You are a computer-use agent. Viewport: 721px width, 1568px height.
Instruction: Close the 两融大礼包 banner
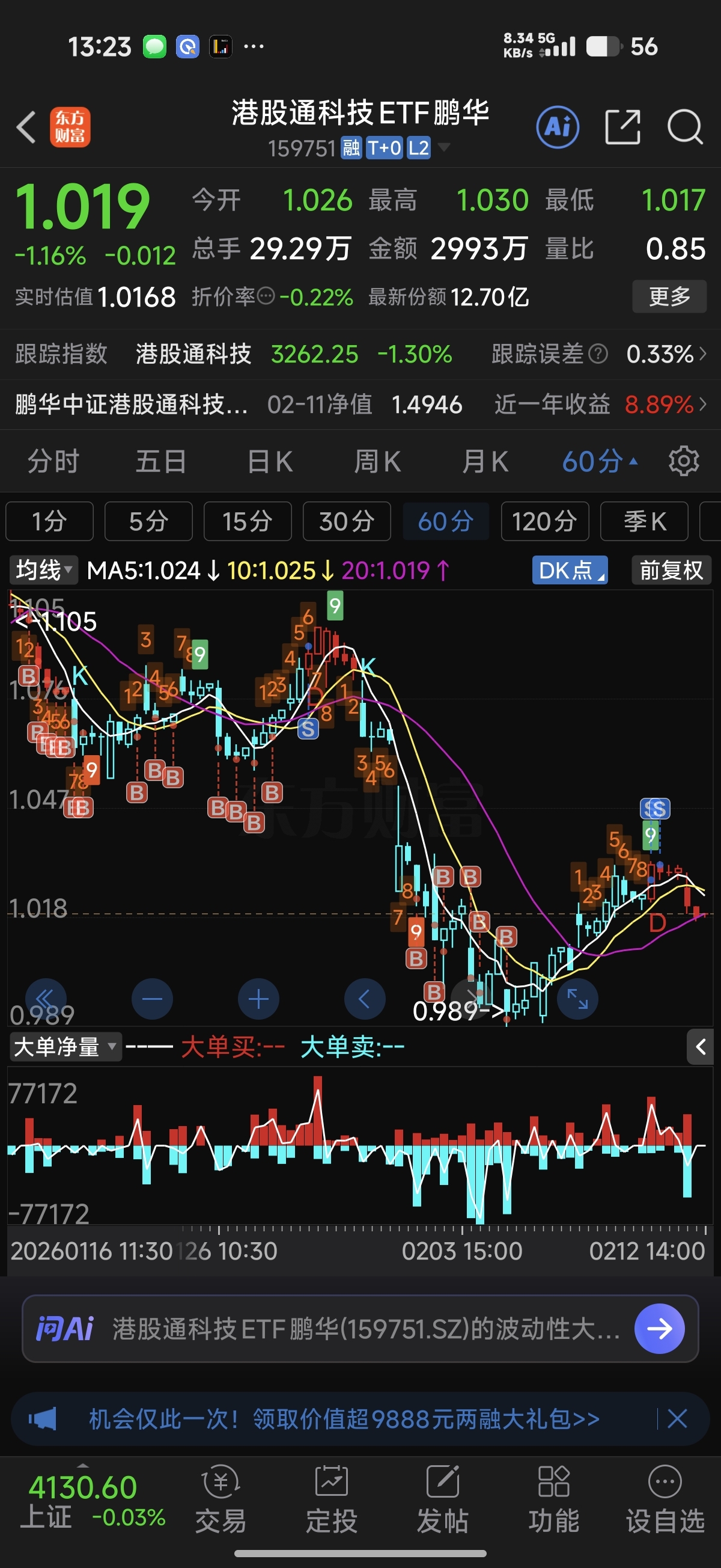(x=677, y=1419)
